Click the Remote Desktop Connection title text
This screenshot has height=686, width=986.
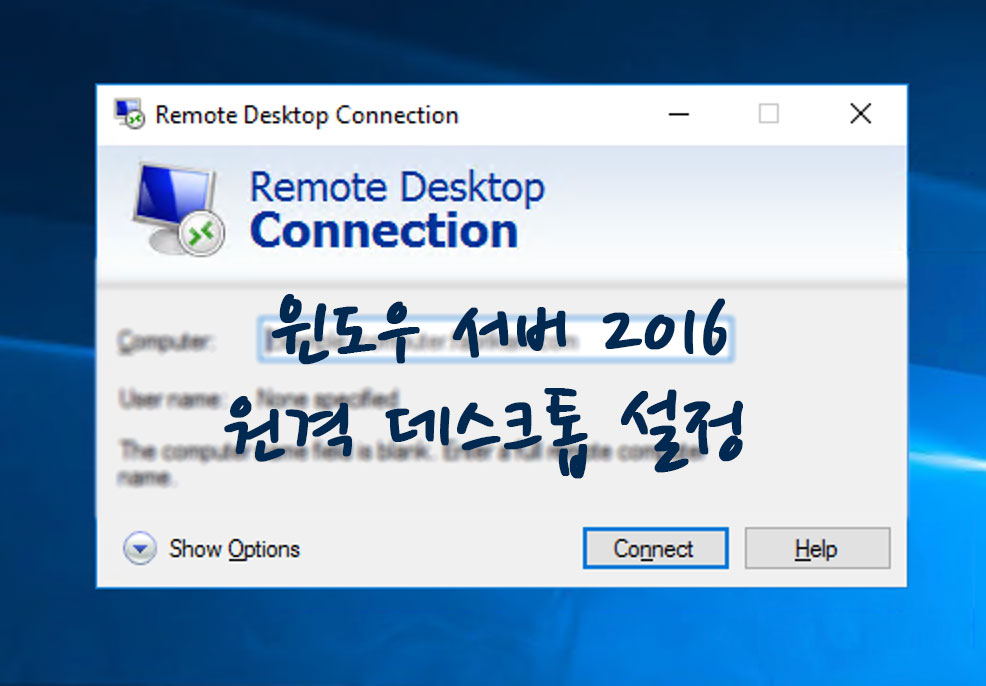pyautogui.click(x=307, y=115)
